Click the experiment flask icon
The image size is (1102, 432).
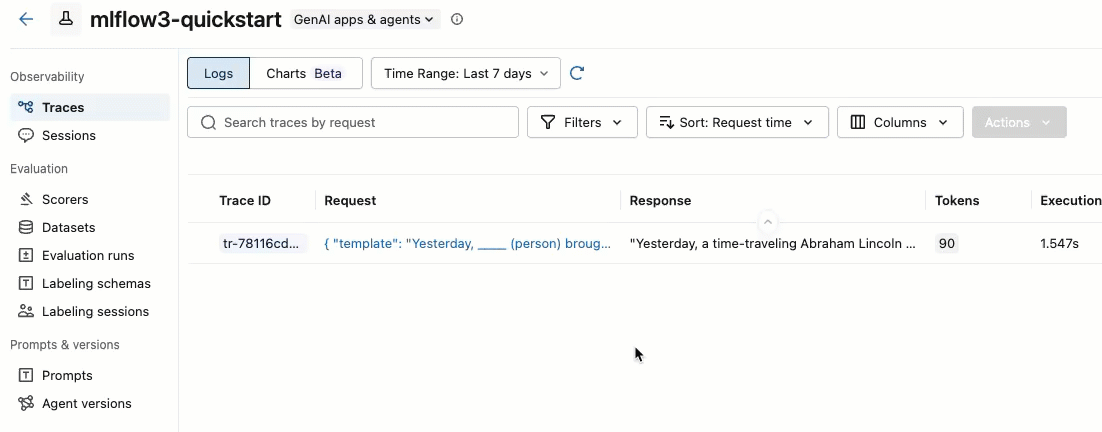(x=66, y=19)
